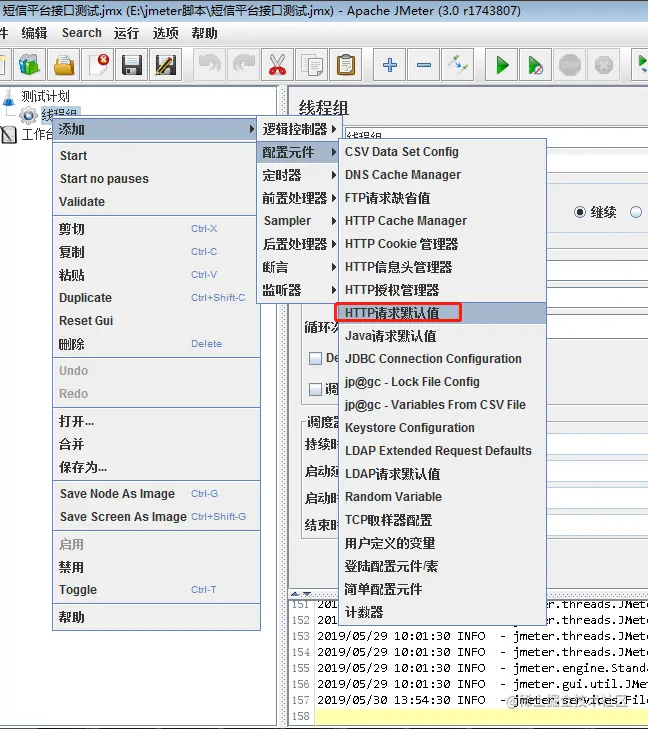Click Toggle in context menu

(156, 590)
